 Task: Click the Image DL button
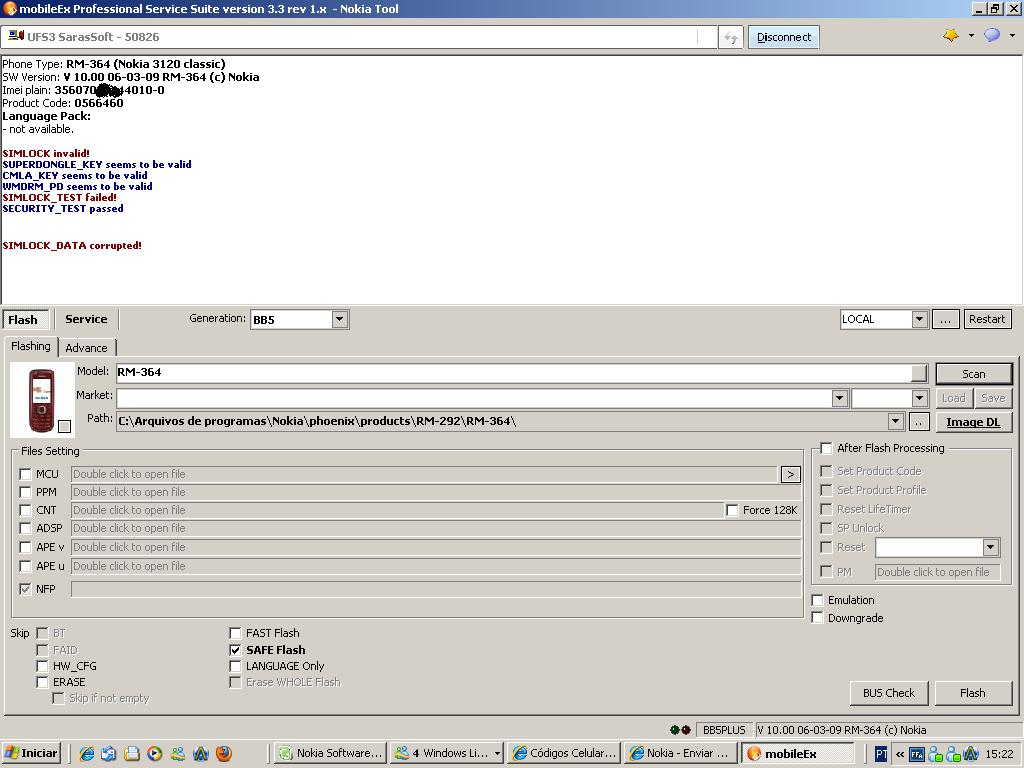(974, 423)
